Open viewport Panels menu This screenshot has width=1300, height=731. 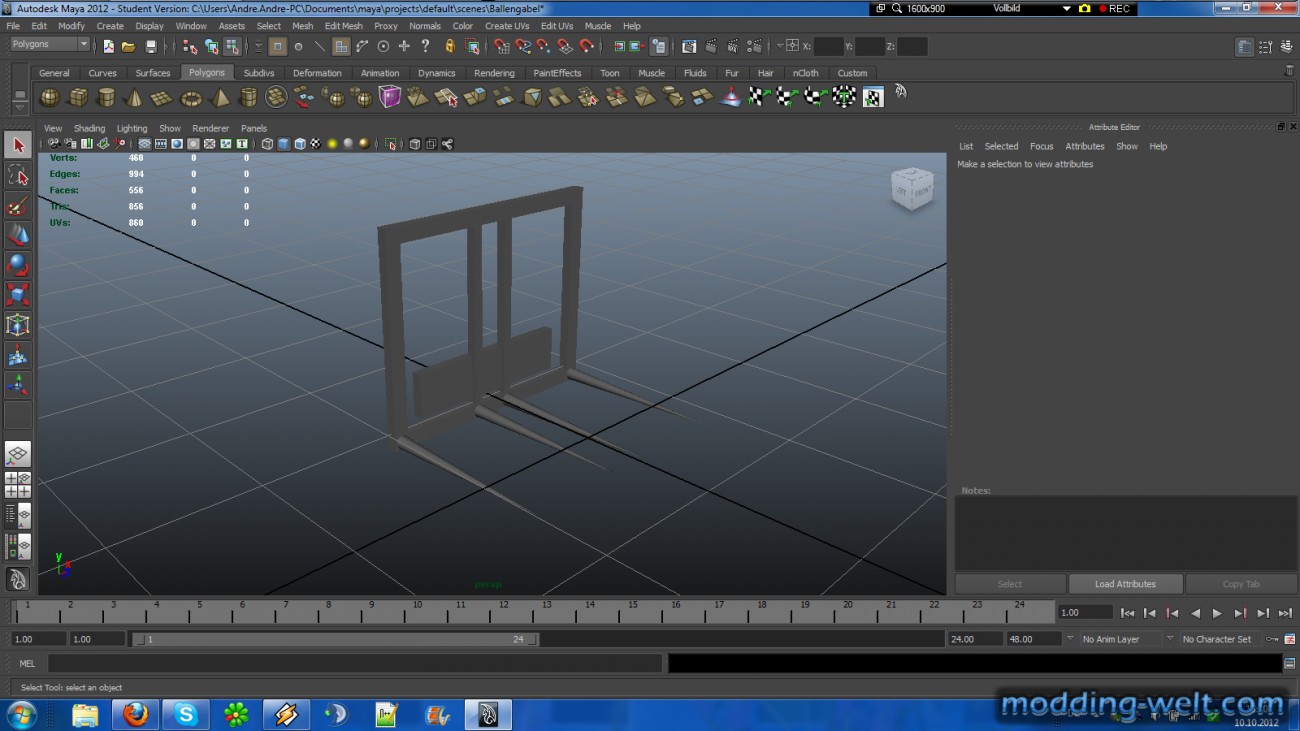pyautogui.click(x=254, y=128)
